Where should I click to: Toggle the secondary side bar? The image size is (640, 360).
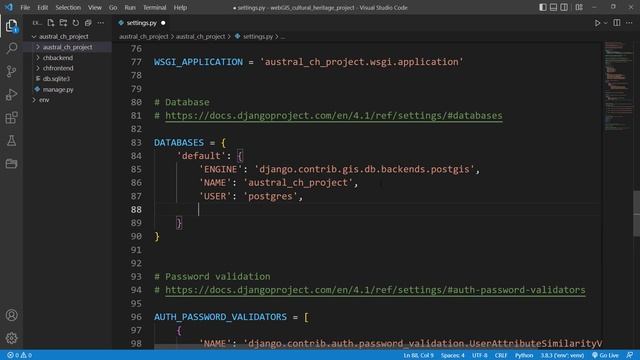coord(564,7)
